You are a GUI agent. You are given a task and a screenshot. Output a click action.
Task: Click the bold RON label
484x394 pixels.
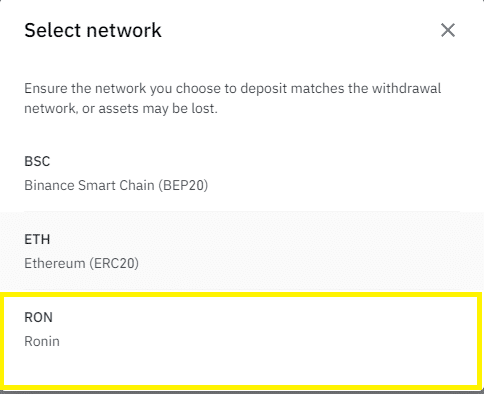tap(38, 317)
